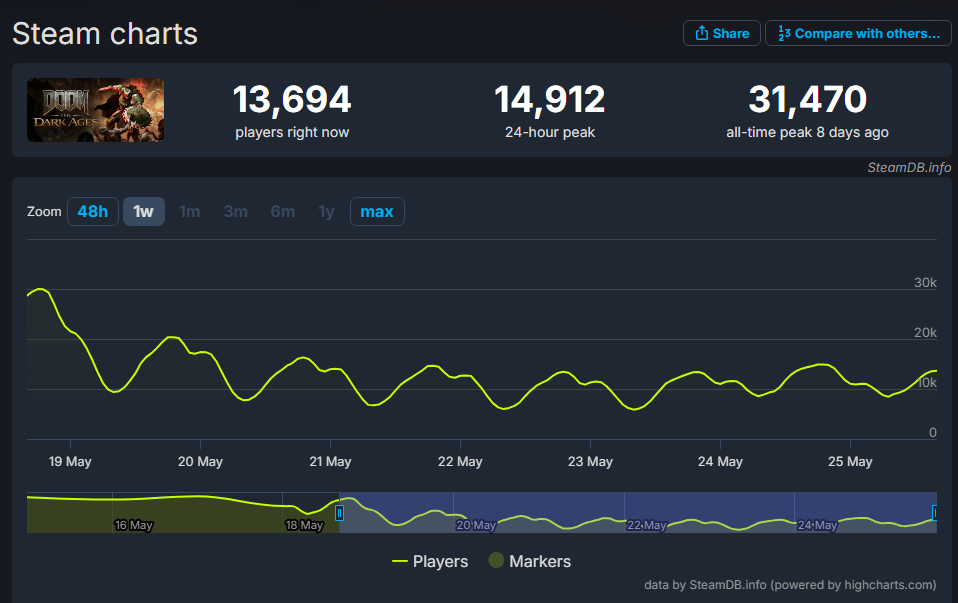The width and height of the screenshot is (958, 603).
Task: Click the 23 May axis label
Action: coord(590,462)
